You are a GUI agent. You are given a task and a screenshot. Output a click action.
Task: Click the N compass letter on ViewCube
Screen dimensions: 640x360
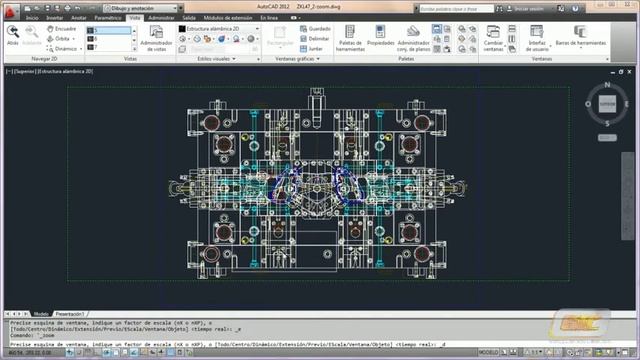607,85
